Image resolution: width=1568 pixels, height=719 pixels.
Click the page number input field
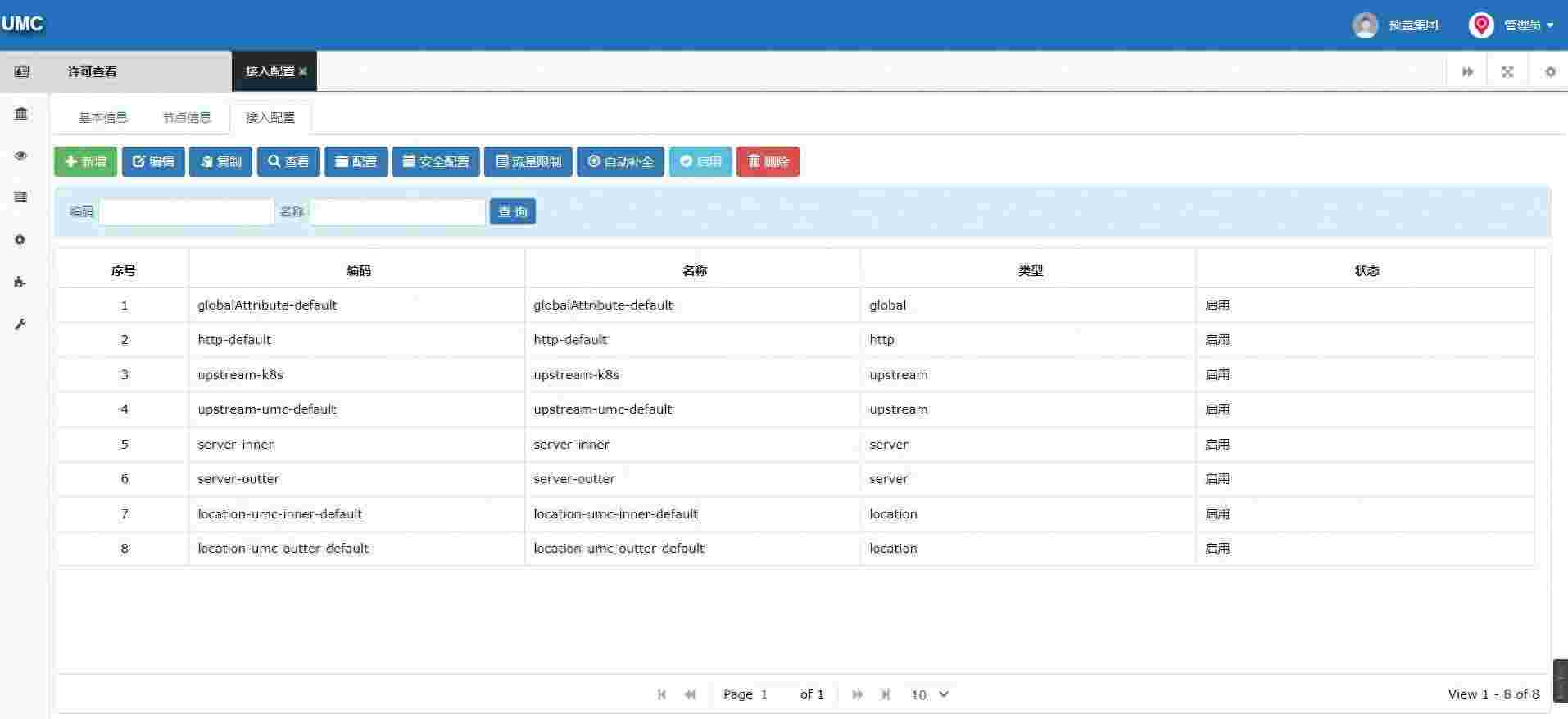tap(774, 694)
